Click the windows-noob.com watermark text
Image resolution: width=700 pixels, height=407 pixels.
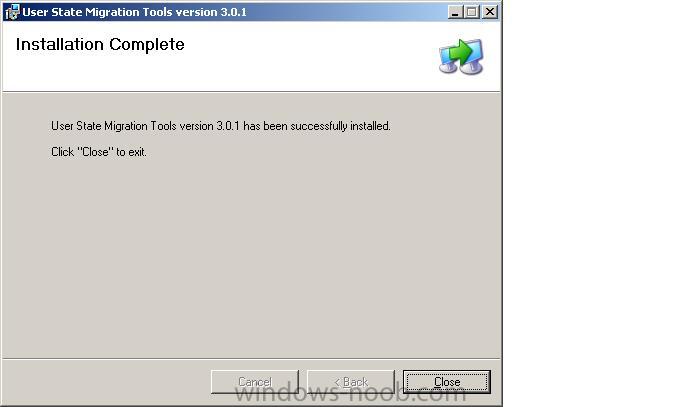[350, 393]
